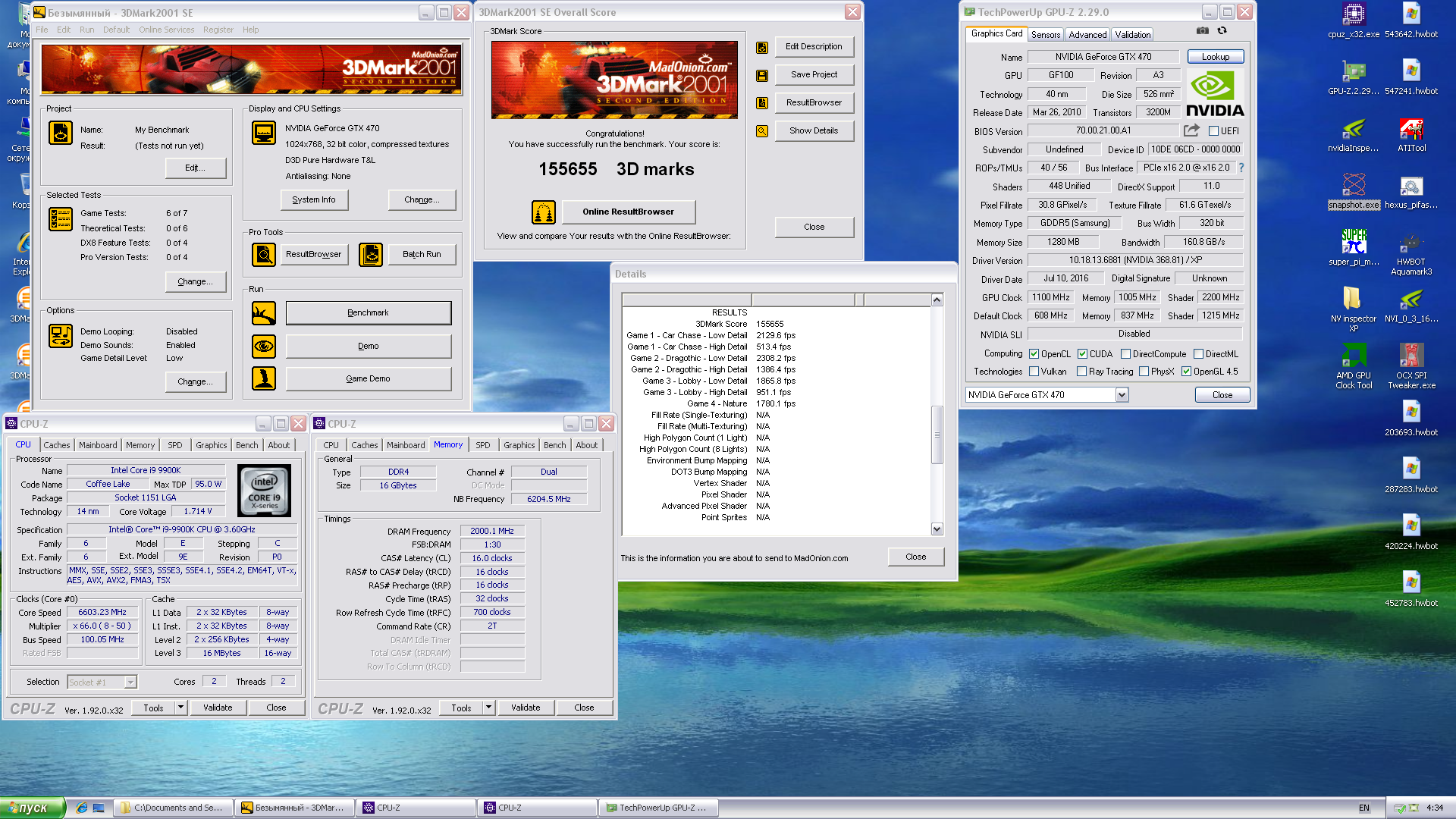The image size is (1456, 819).
Task: Open SPD tab in right CPU-Z window
Action: click(x=483, y=445)
